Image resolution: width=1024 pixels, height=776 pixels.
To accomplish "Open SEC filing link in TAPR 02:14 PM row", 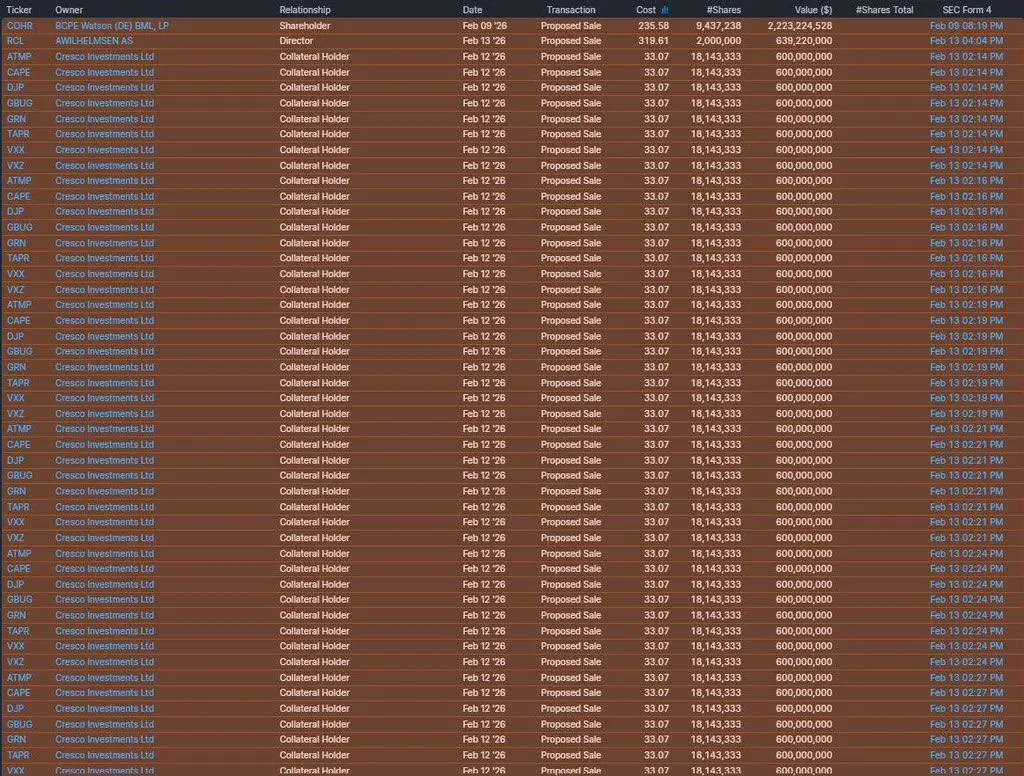I will (966, 134).
